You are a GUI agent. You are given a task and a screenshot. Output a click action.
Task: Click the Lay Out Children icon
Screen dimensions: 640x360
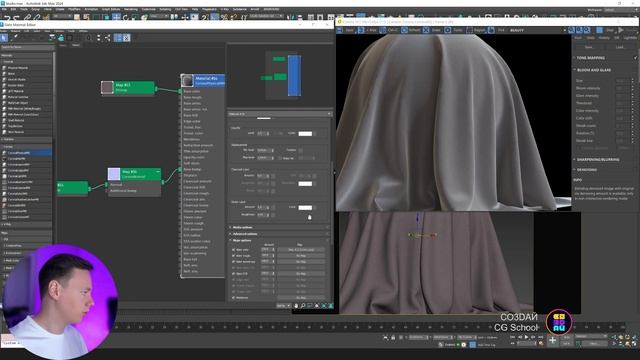107,38
